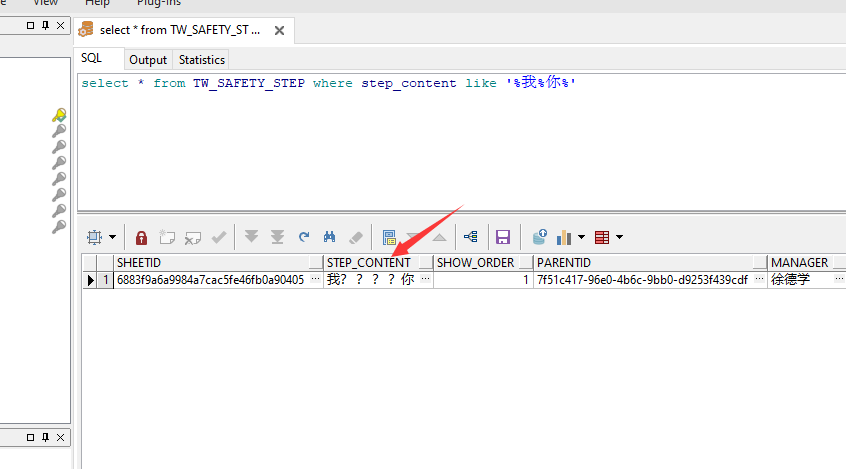846x469 pixels.
Task: Switch to the Statistics tab
Action: [202, 60]
